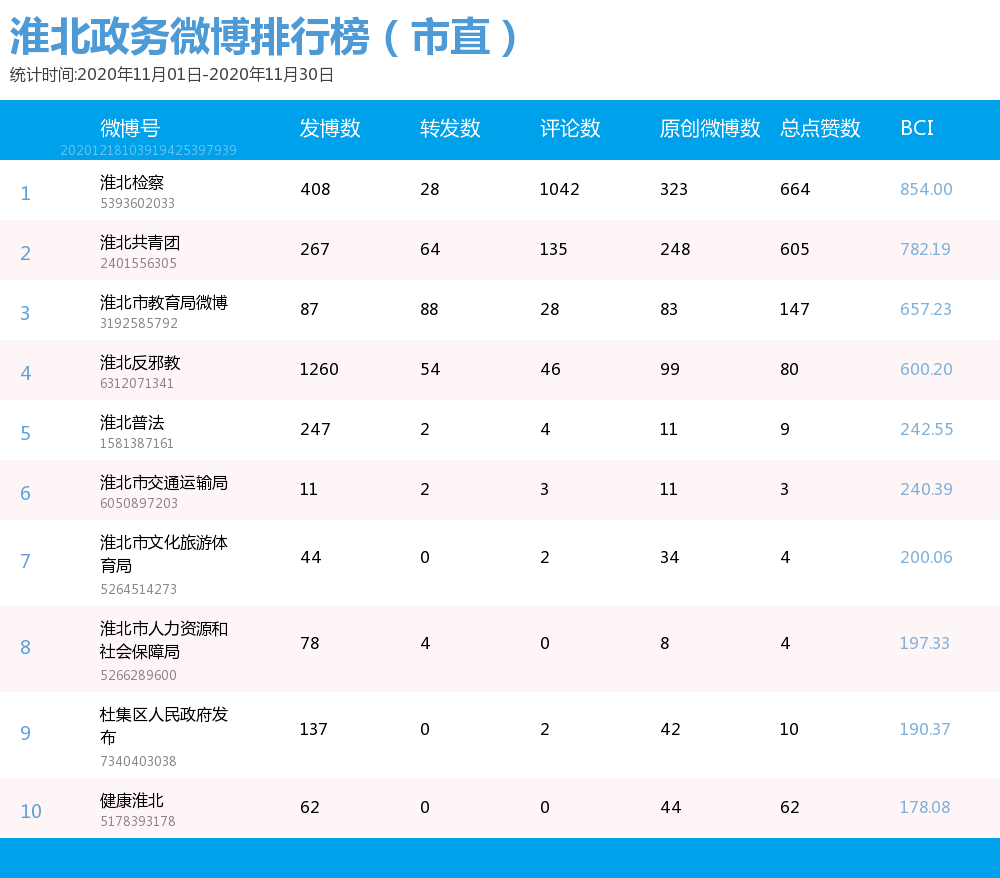Click the statistics date range text
Screen dimensions: 1000x878
coord(168,72)
